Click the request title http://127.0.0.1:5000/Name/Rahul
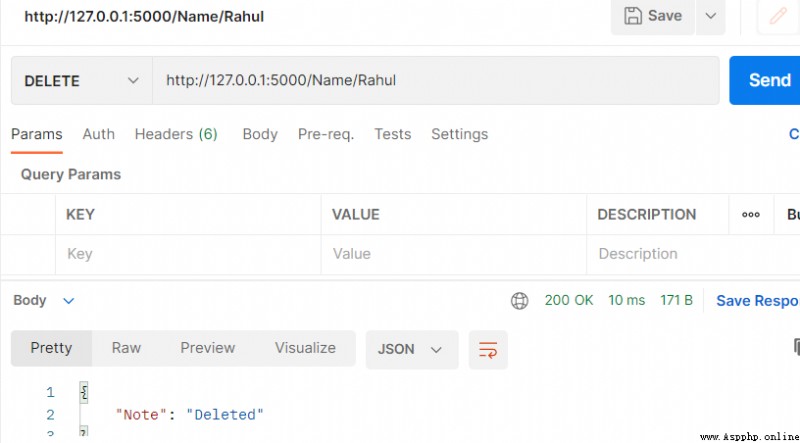Viewport: 800px width, 443px height. coord(144,16)
